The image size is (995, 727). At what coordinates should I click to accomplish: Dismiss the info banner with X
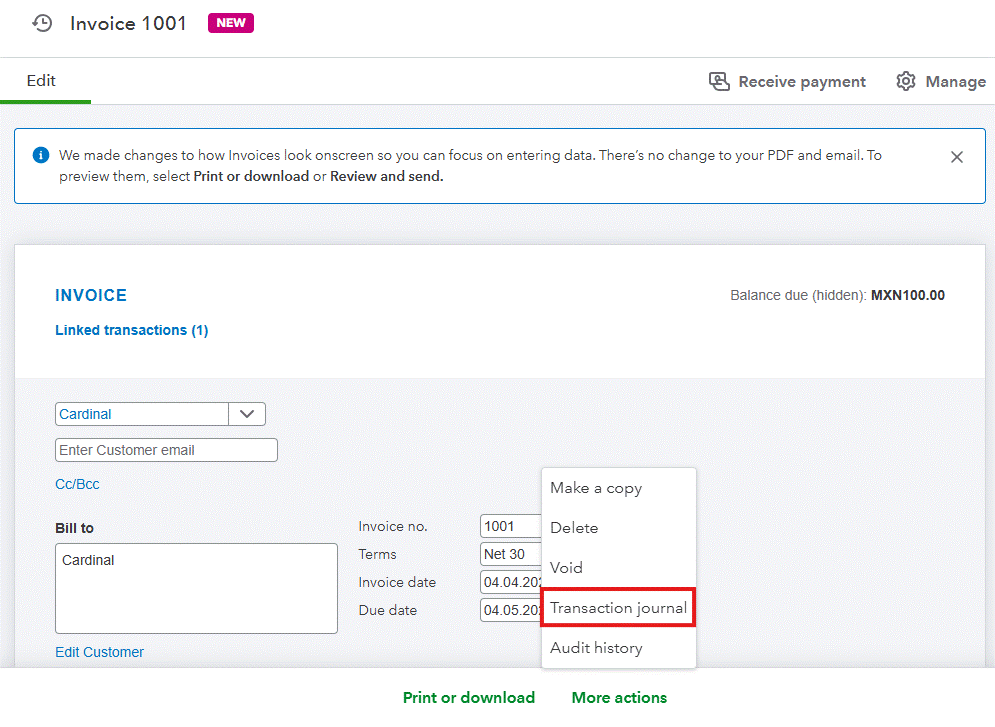tap(957, 157)
